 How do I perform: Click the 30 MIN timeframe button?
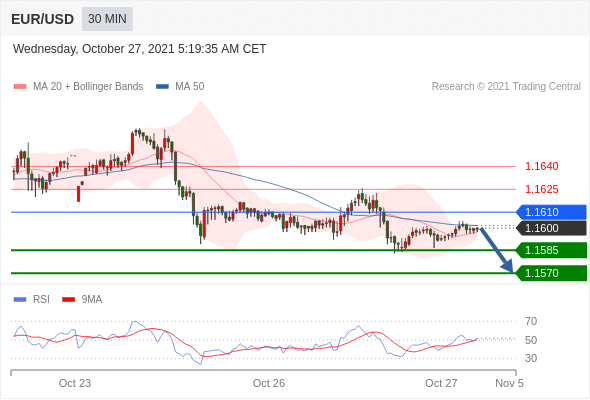107,19
